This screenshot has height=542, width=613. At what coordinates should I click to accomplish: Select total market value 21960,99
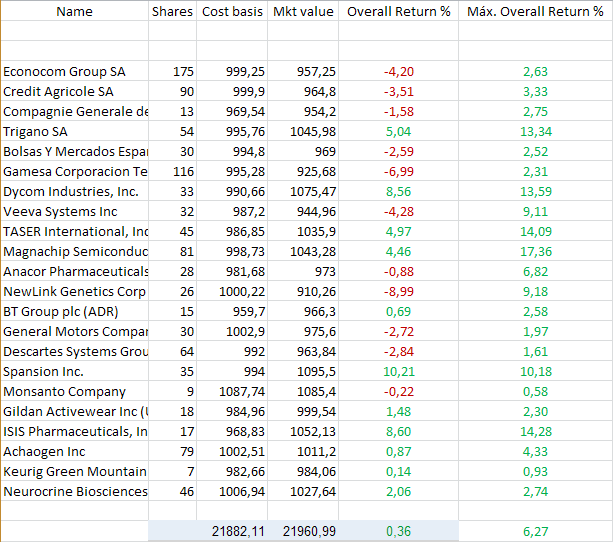pyautogui.click(x=303, y=531)
